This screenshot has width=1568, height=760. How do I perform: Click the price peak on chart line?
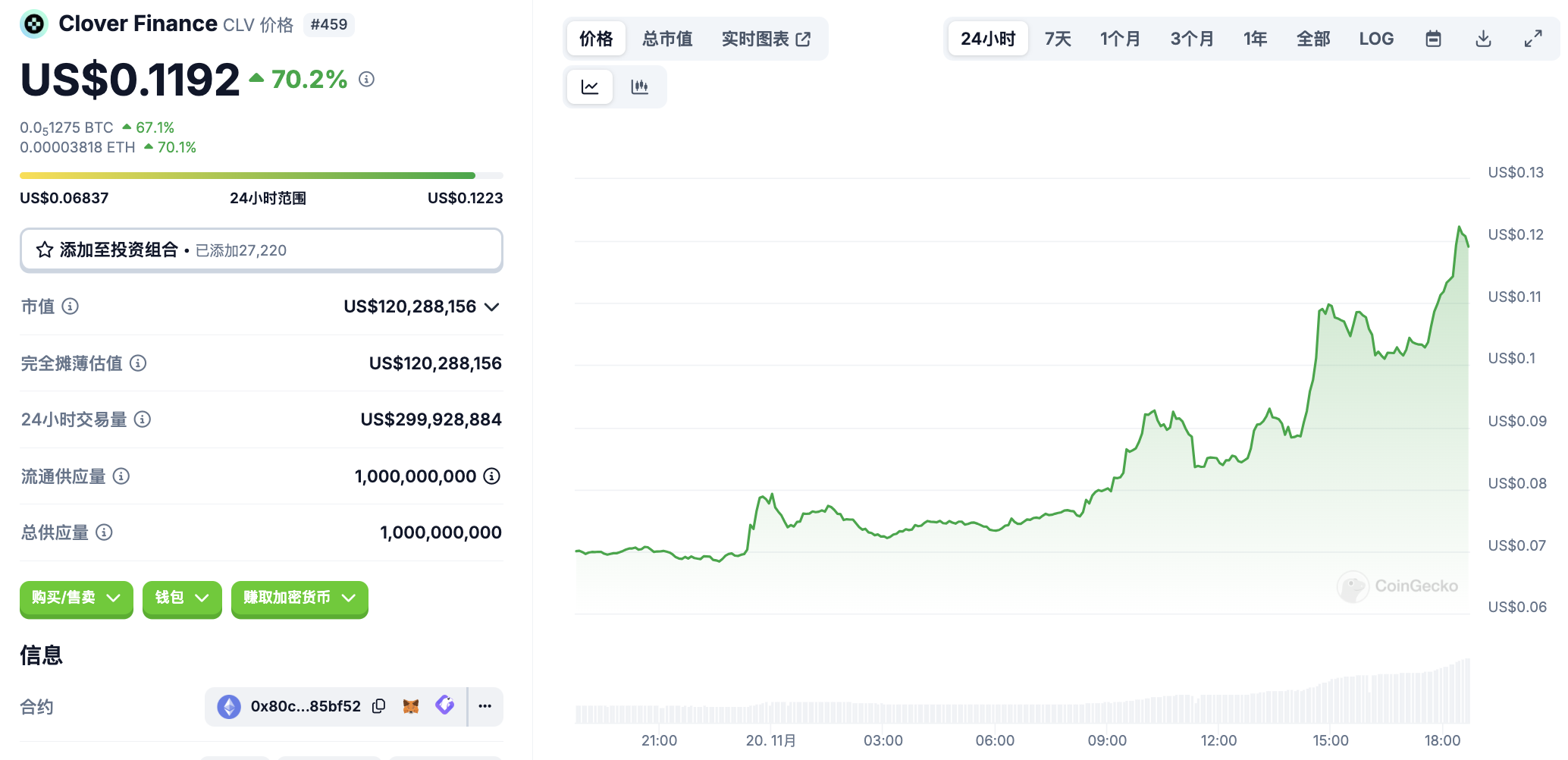click(1459, 227)
